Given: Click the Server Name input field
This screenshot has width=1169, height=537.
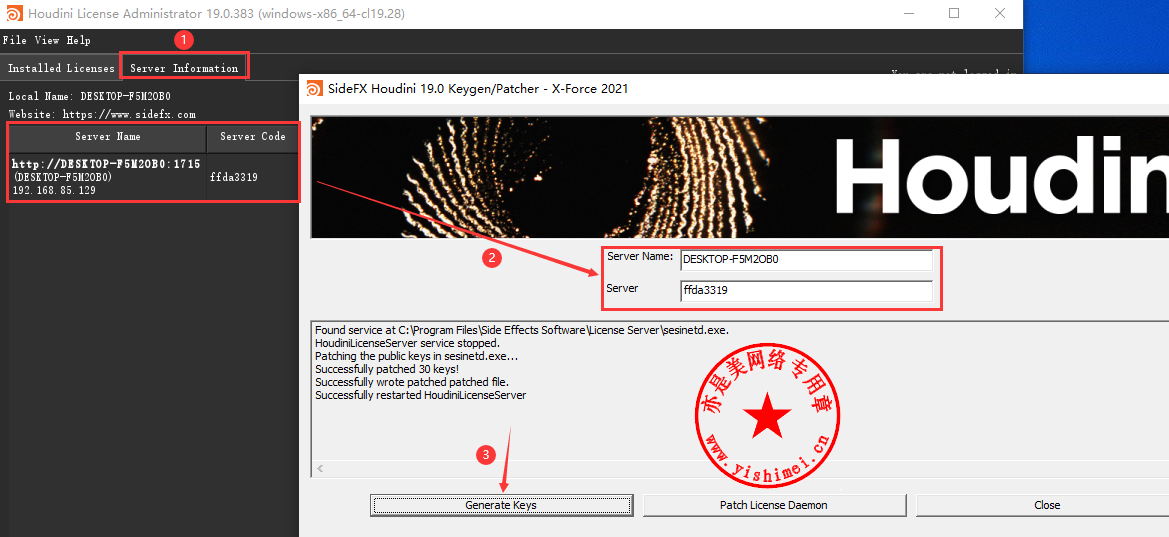Looking at the screenshot, I should coord(806,260).
